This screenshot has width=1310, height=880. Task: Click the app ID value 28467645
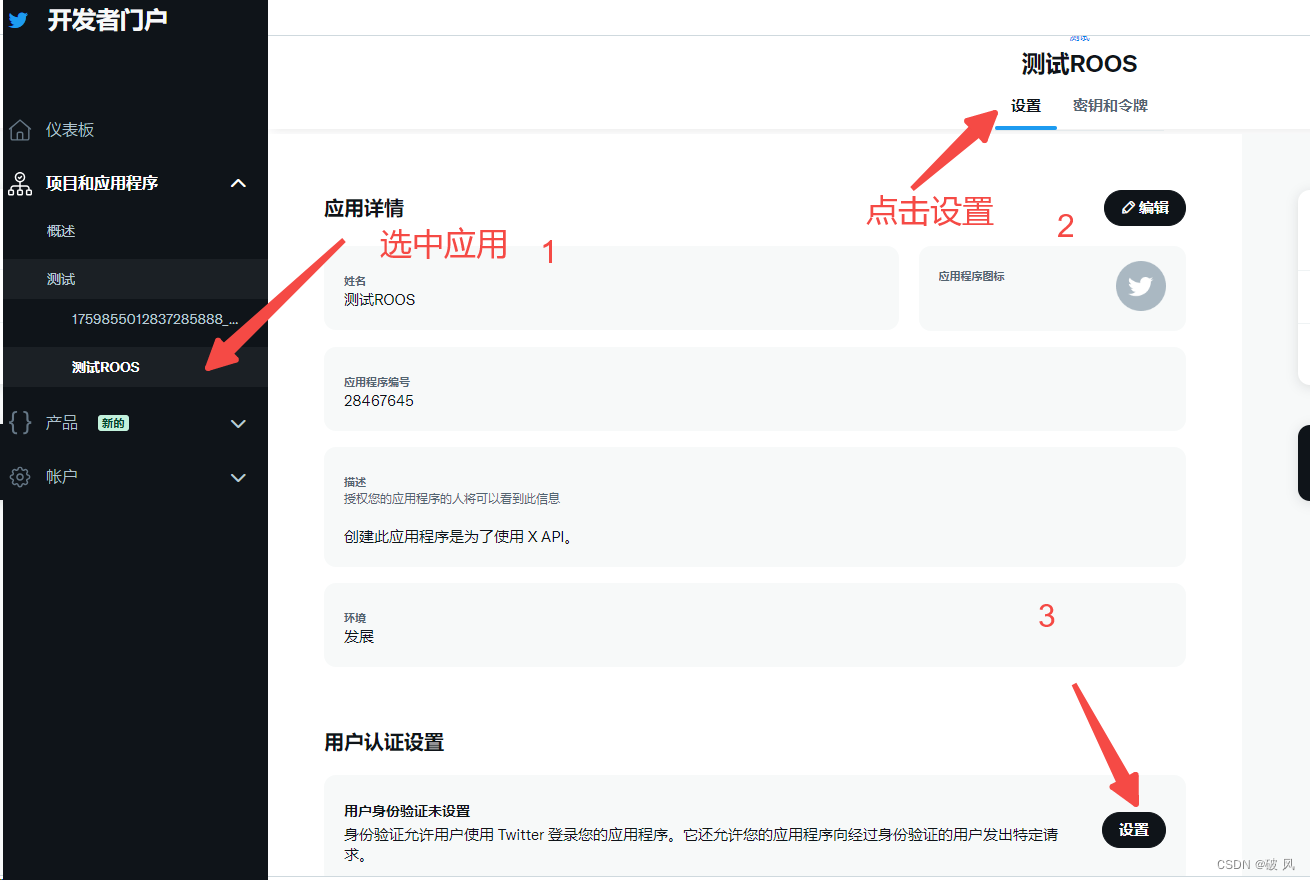379,401
